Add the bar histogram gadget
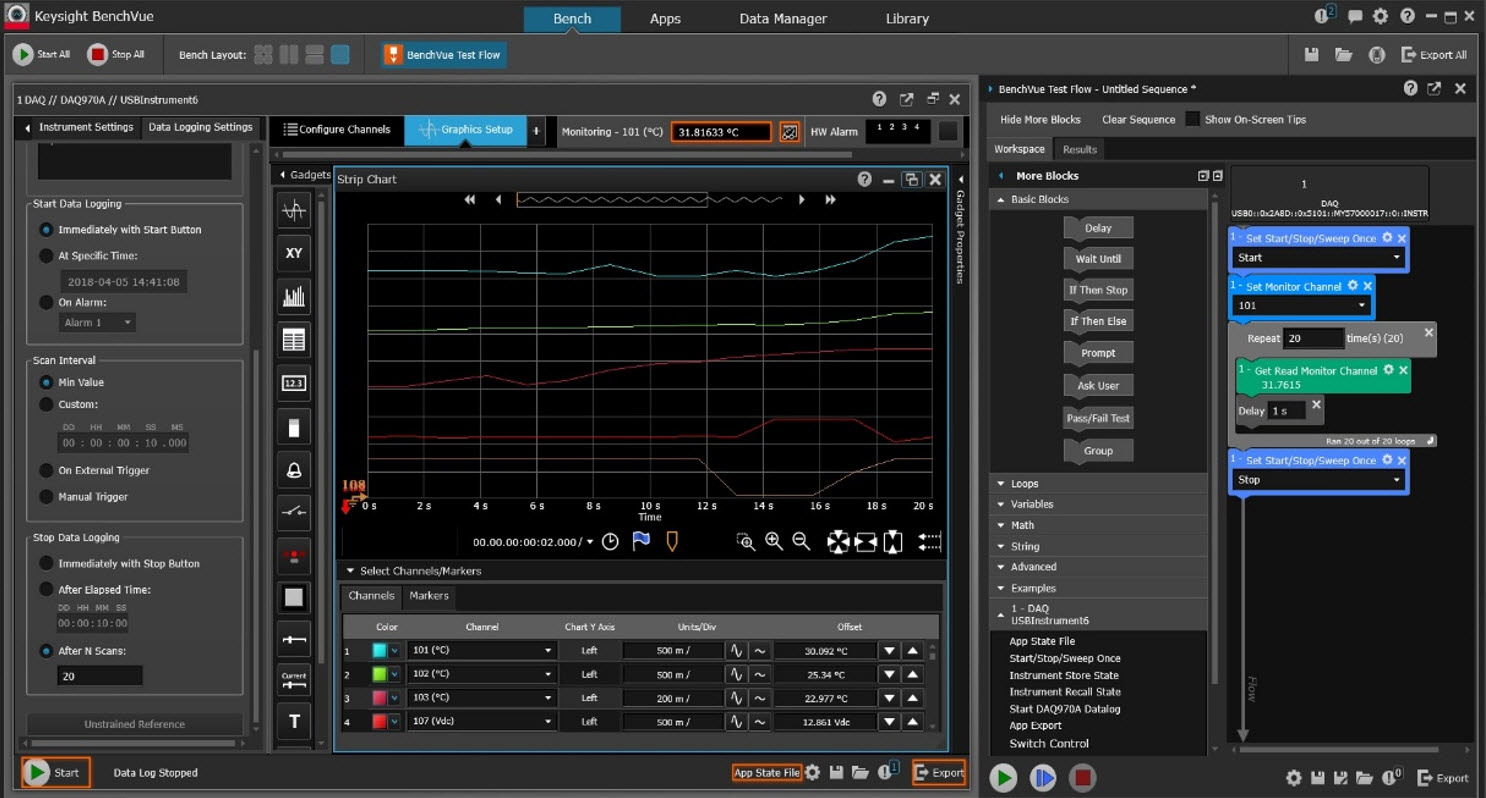1486x798 pixels. click(294, 297)
